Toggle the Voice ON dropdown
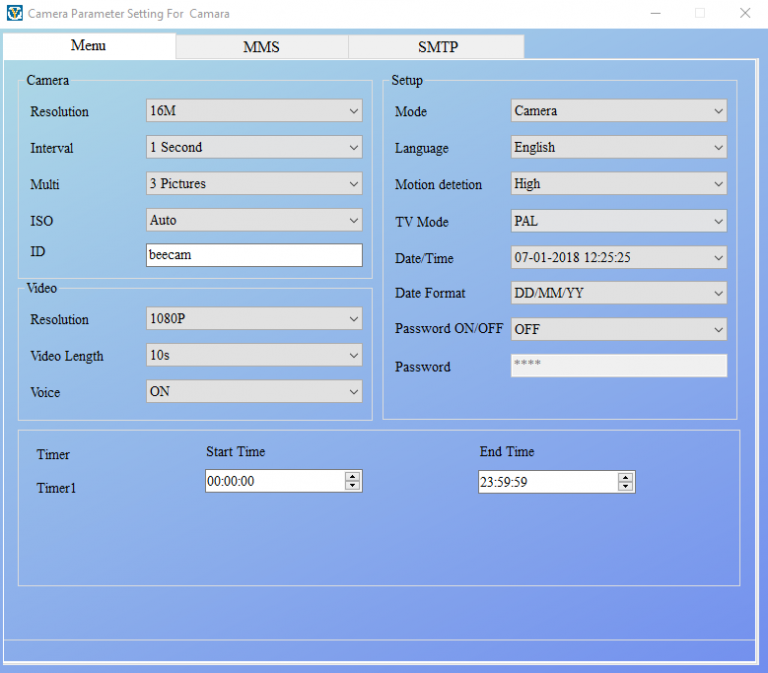This screenshot has height=673, width=768. tap(254, 392)
